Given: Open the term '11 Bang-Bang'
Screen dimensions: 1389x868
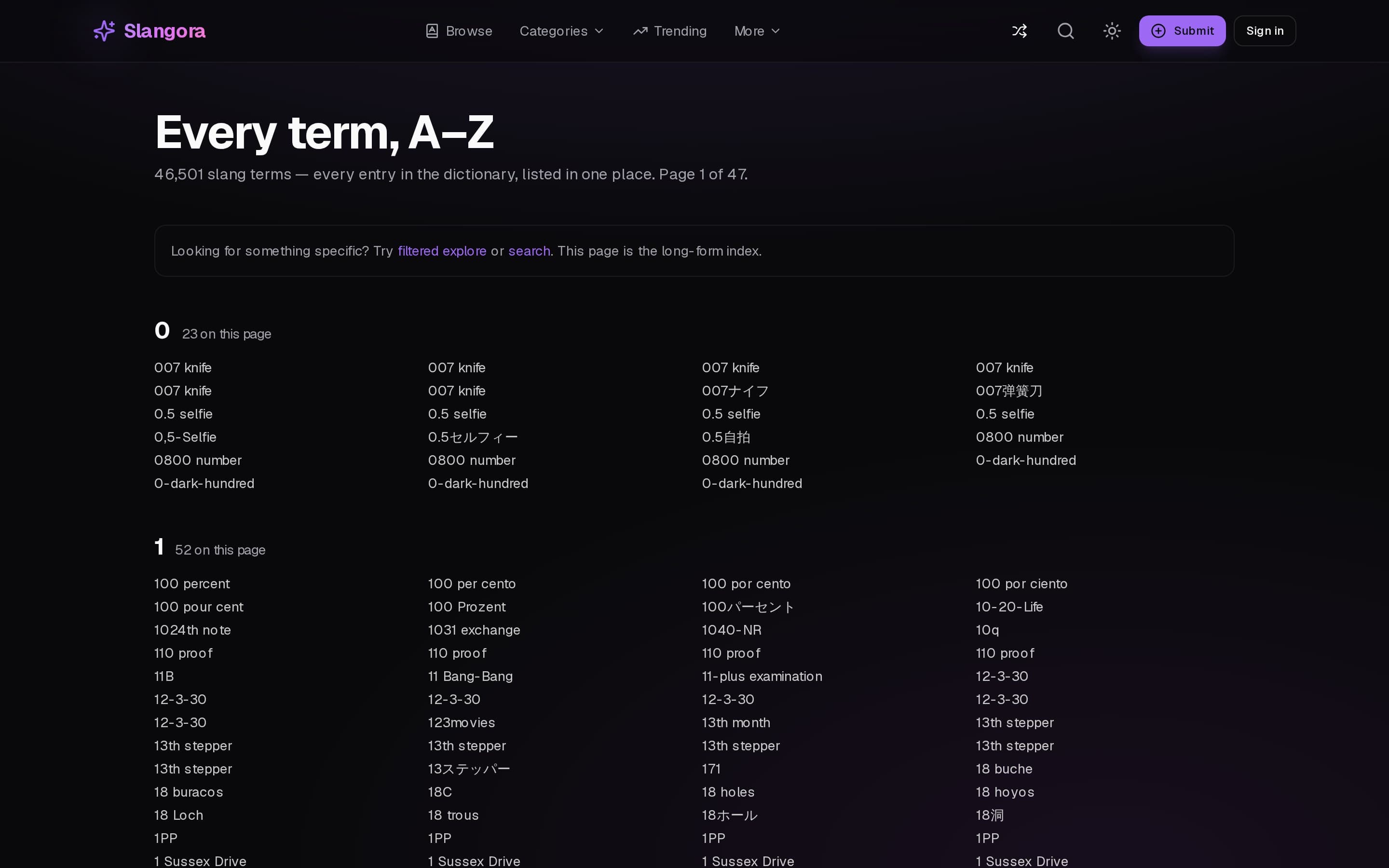Looking at the screenshot, I should click(x=471, y=676).
